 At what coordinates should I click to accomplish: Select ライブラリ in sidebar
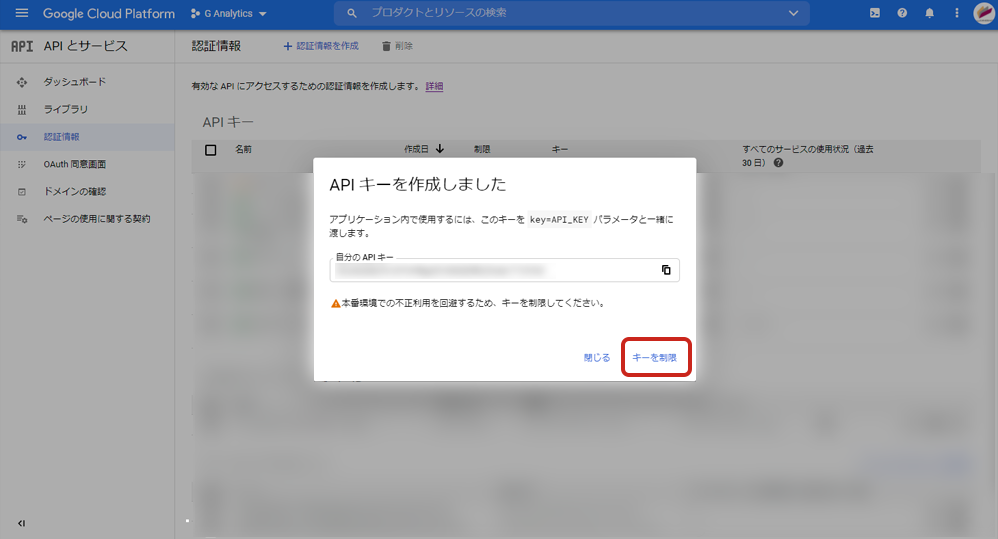[65, 109]
